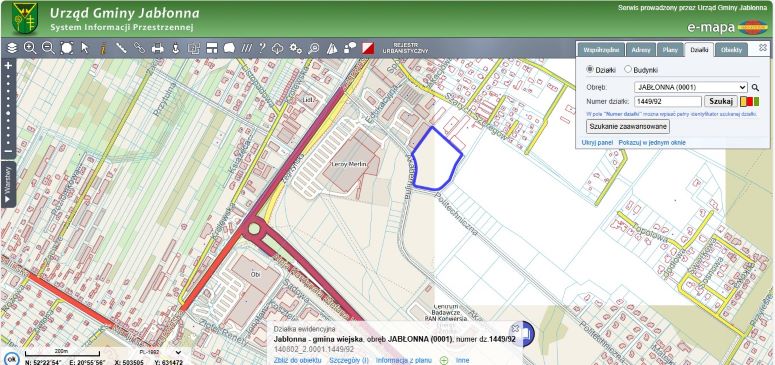The image size is (775, 365).
Task: Click Zbliż do obiektu link
Action: point(298,361)
